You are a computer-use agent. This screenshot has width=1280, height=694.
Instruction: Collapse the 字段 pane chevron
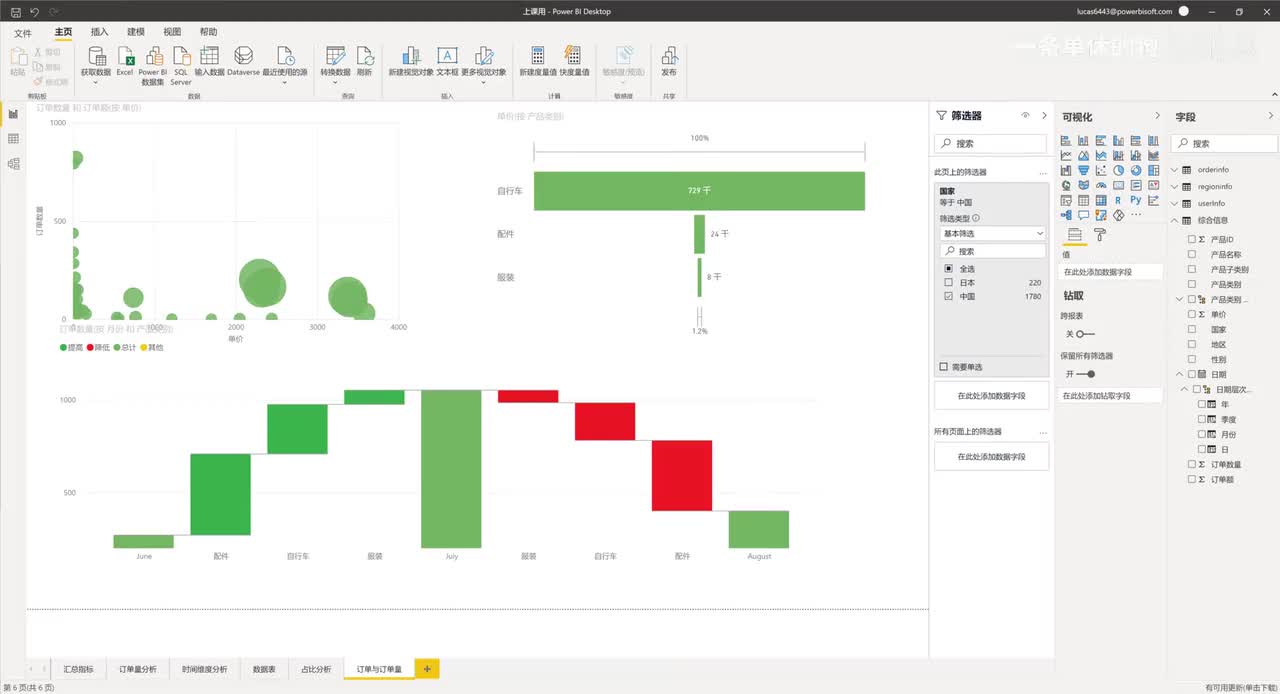pyautogui.click(x=1271, y=116)
